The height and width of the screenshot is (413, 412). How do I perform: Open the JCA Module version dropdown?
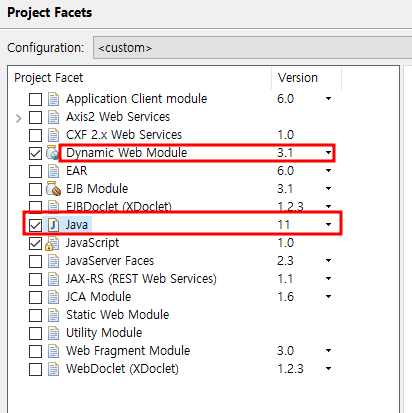(328, 297)
